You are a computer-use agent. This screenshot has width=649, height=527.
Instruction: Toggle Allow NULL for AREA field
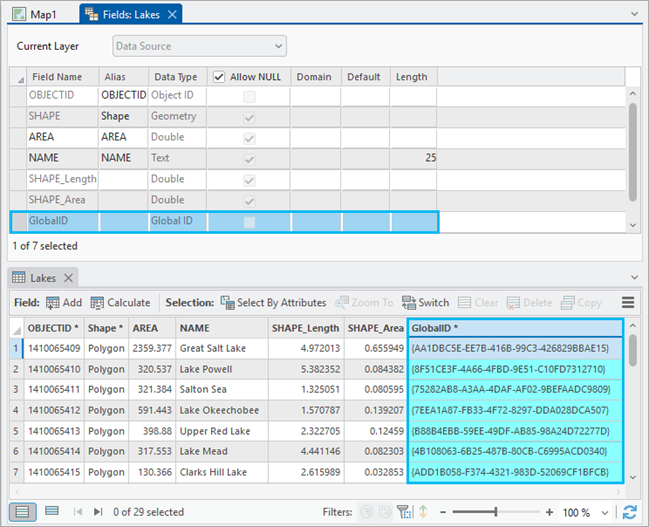249,137
